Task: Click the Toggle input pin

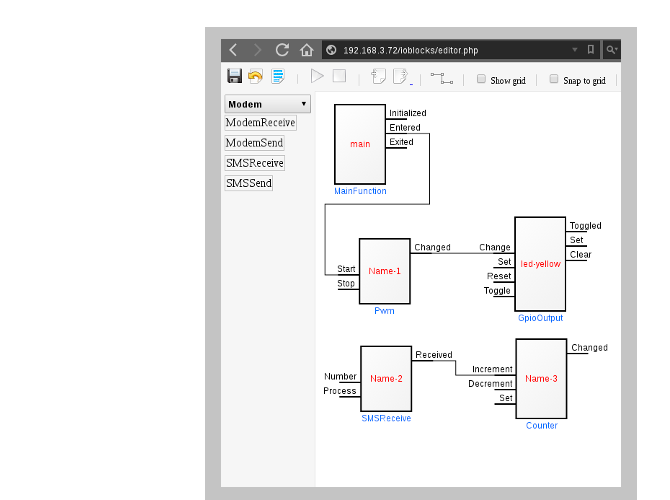Action: [x=497, y=291]
